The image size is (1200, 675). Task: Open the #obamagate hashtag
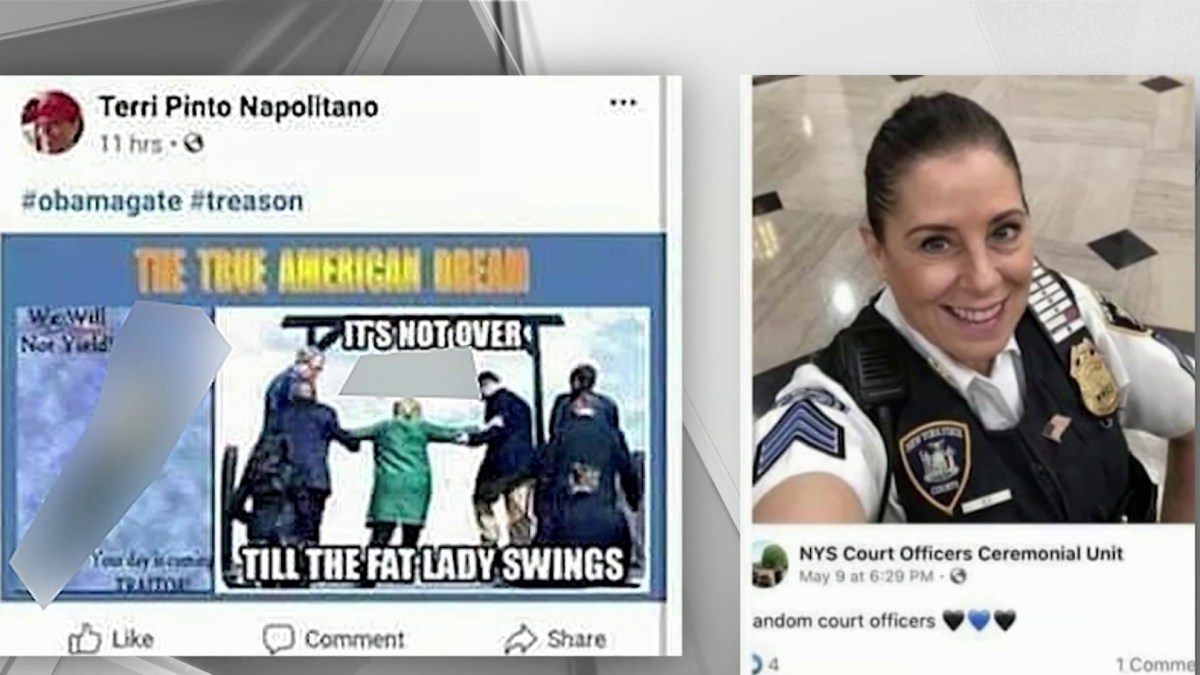(x=101, y=201)
